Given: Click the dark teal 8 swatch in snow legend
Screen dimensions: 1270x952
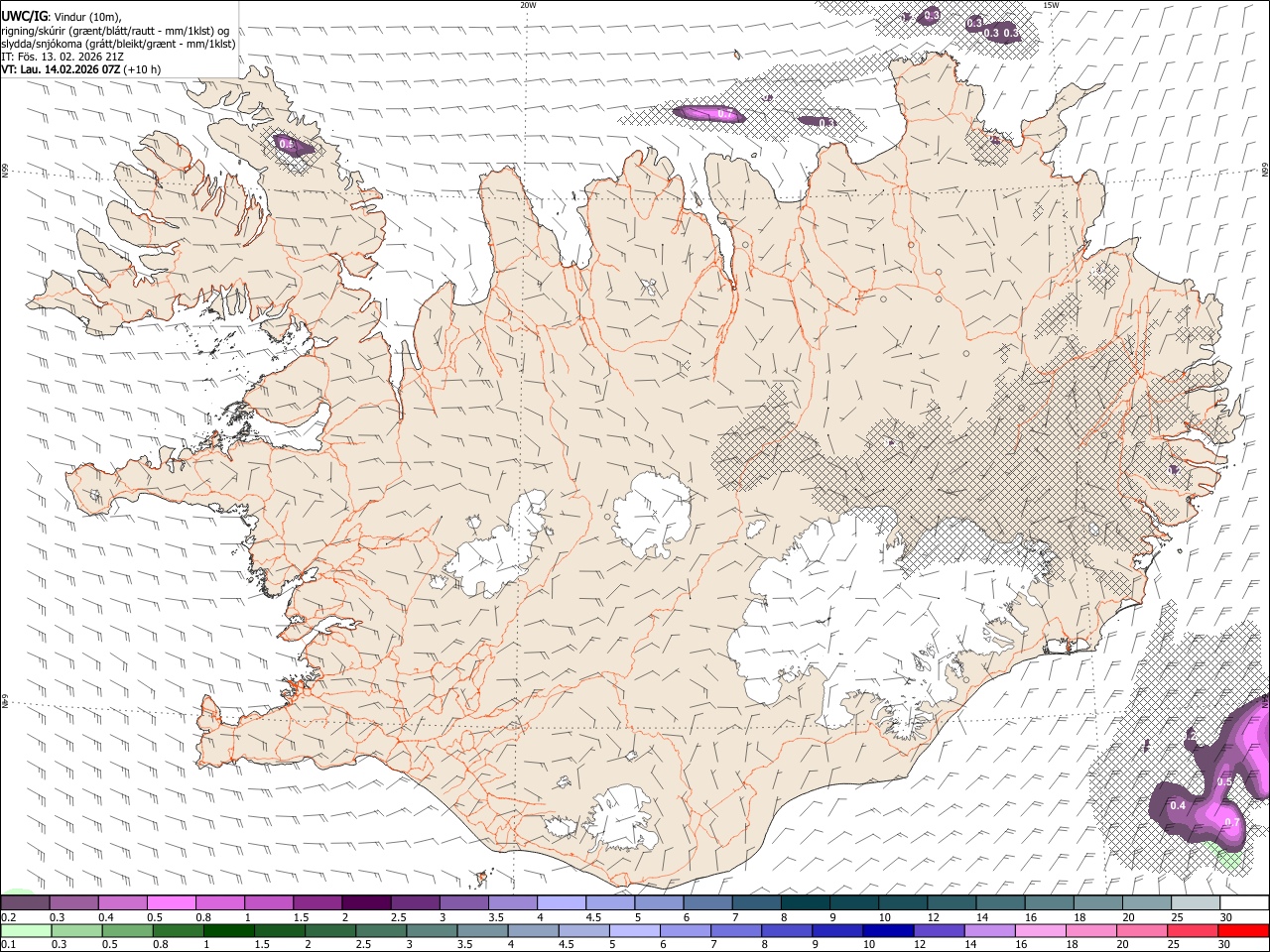Looking at the screenshot, I should coord(805,902).
